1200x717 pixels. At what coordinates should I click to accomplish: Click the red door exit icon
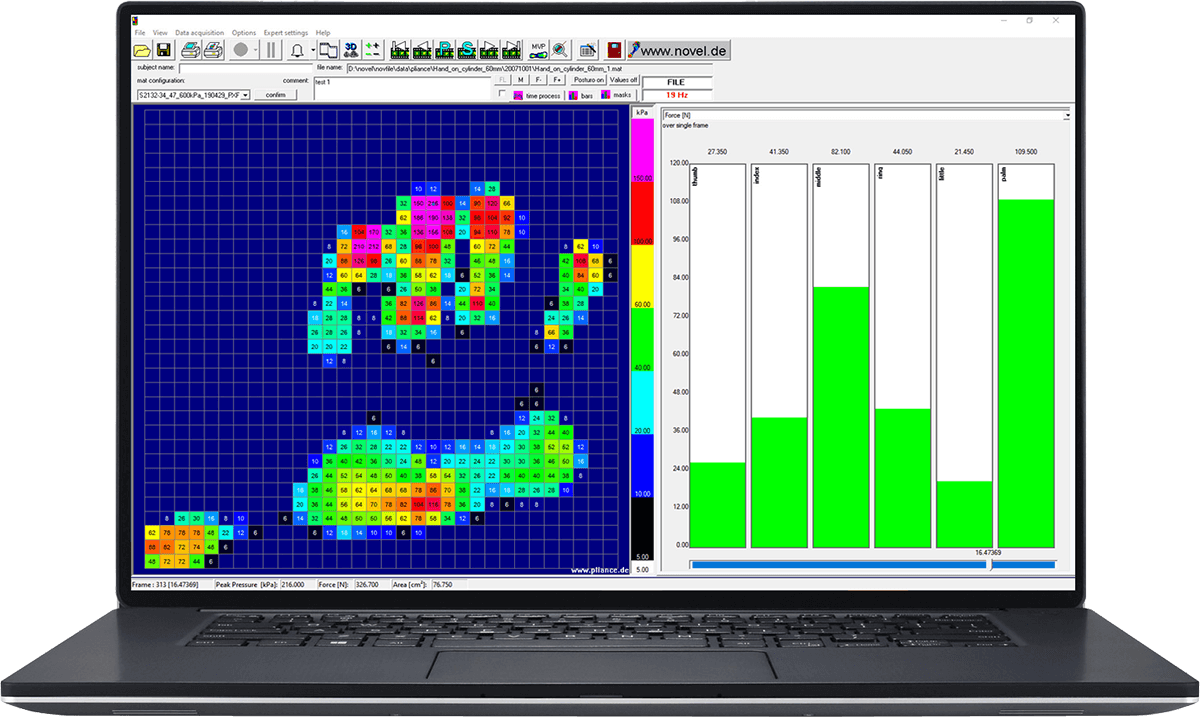click(613, 49)
